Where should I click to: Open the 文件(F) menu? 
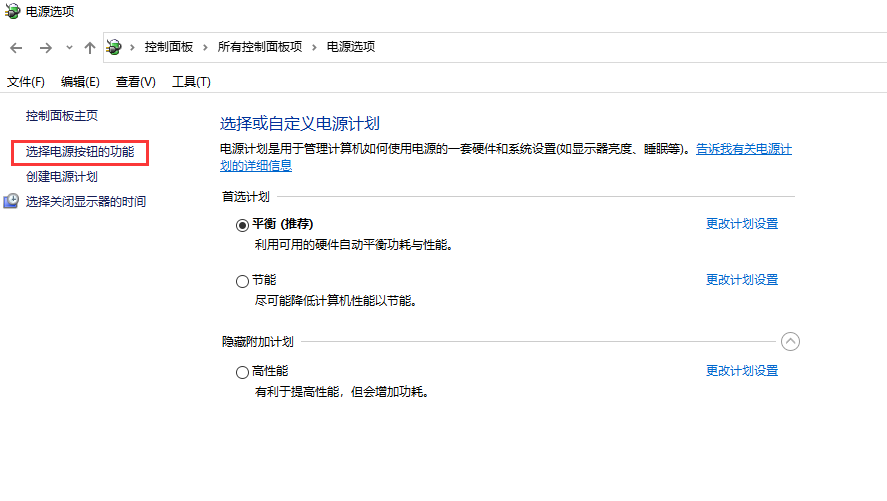pos(25,82)
